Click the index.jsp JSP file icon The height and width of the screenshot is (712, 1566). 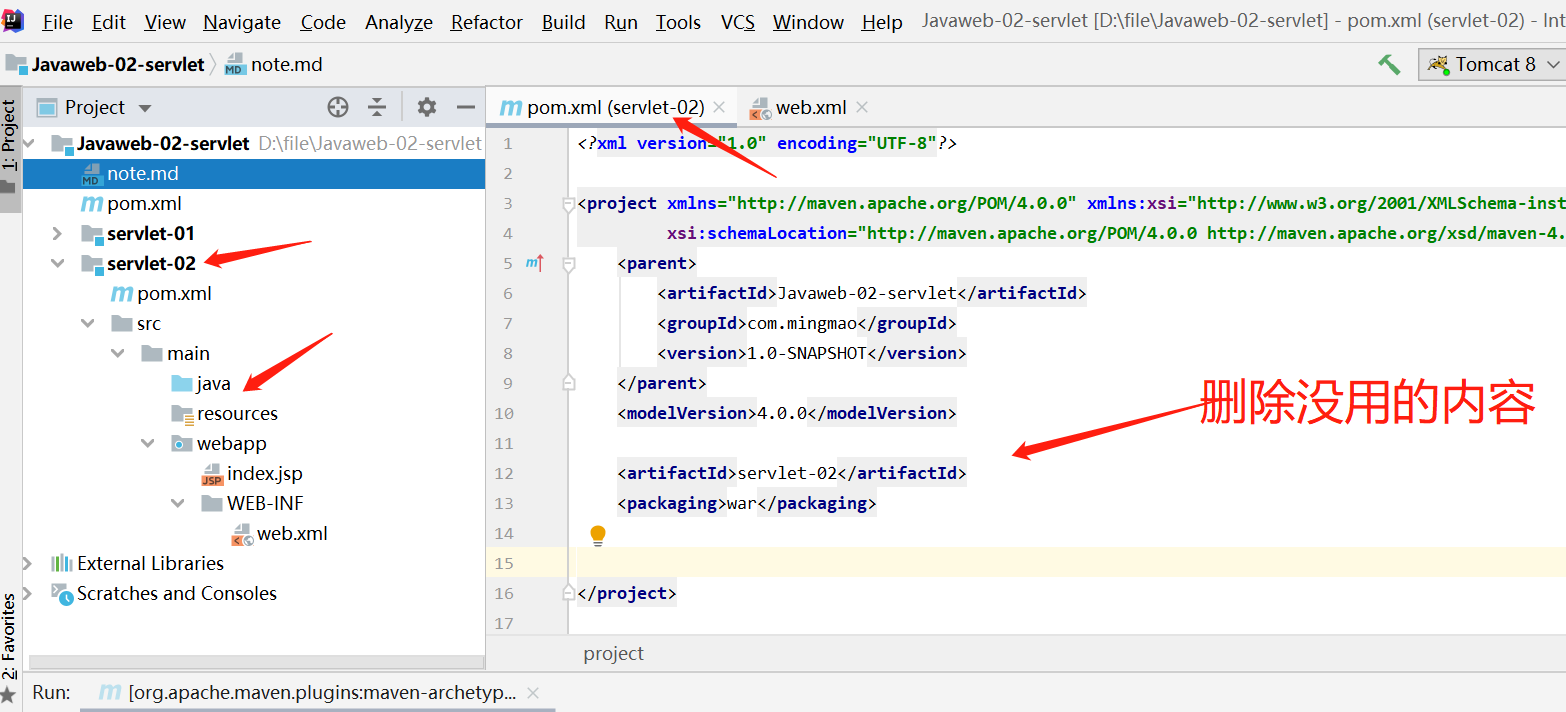click(212, 474)
